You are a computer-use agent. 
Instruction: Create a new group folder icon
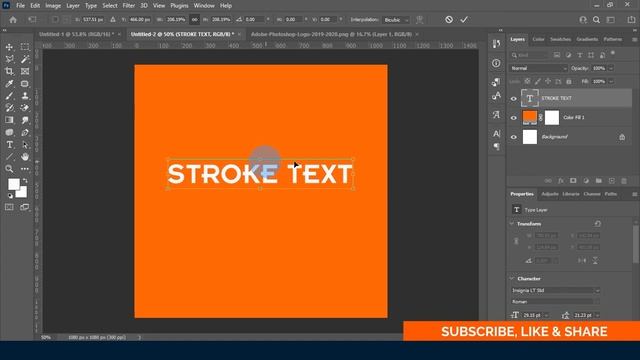pos(599,181)
